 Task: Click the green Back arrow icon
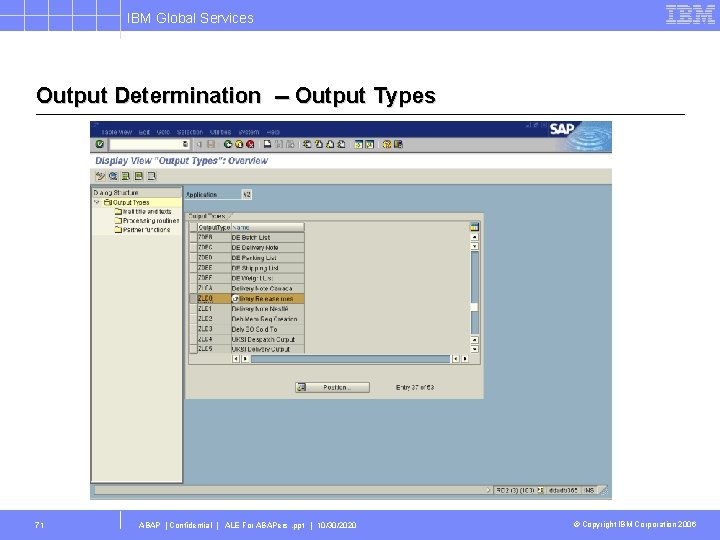[228, 144]
